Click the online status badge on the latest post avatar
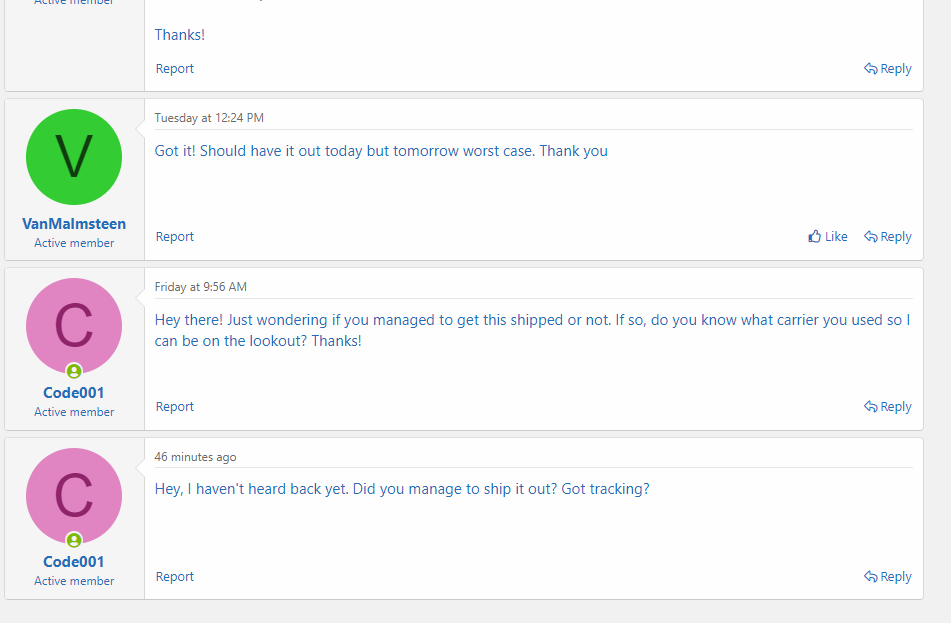The width and height of the screenshot is (951, 623). click(74, 540)
